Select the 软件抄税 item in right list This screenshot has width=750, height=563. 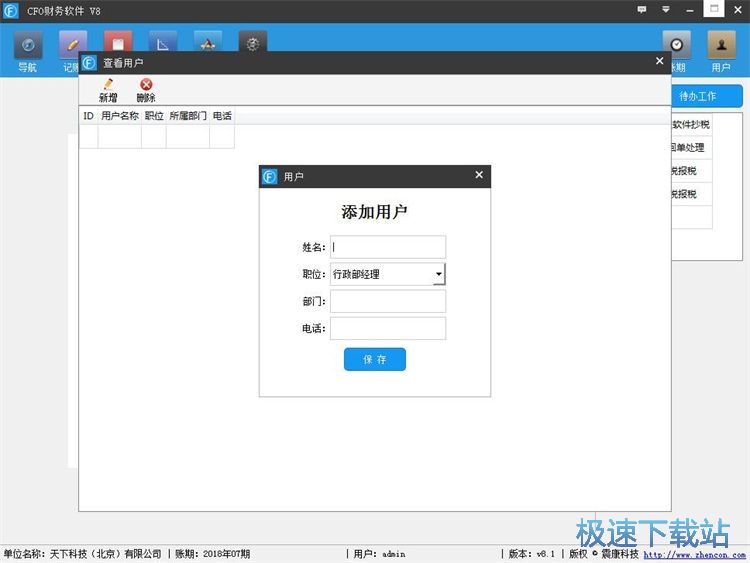tap(692, 124)
